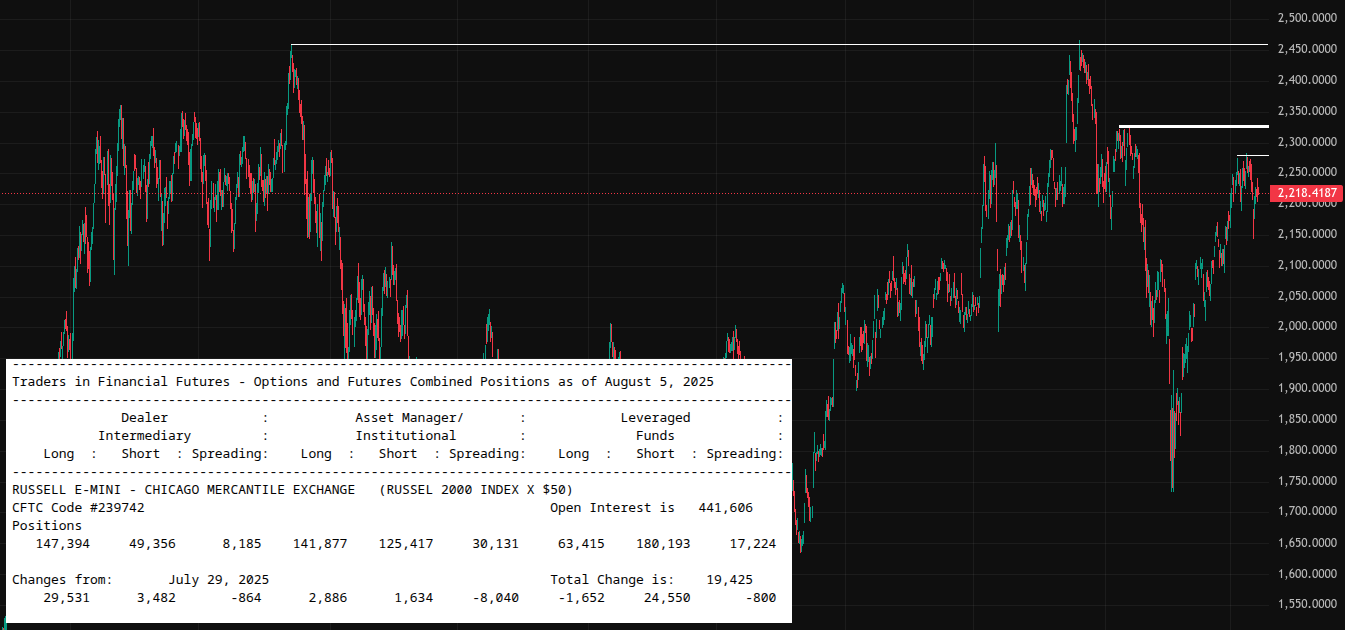Click the 1,650.0000 price axis label

pyautogui.click(x=1308, y=543)
